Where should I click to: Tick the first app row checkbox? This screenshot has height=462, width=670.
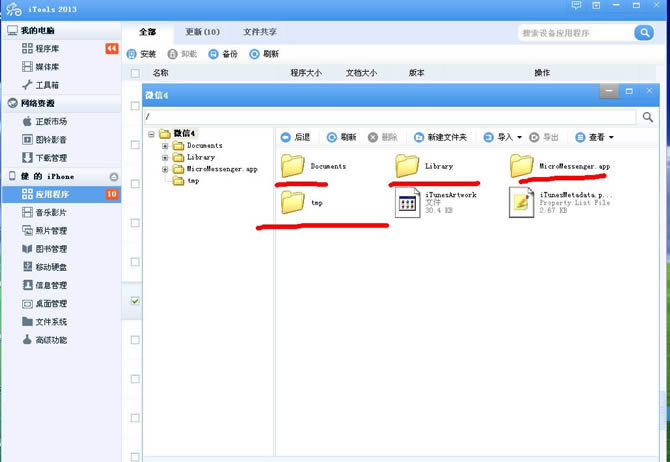(x=135, y=106)
